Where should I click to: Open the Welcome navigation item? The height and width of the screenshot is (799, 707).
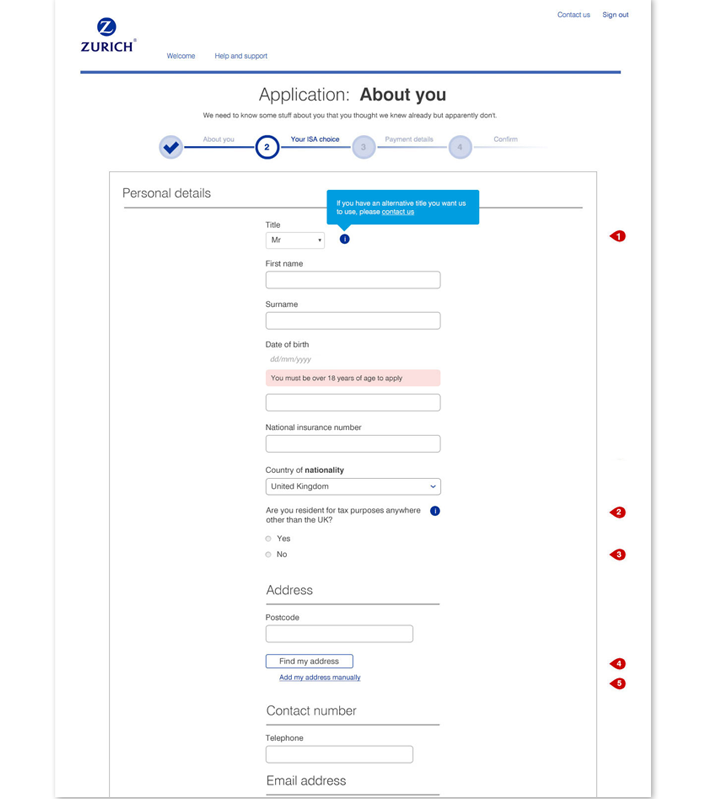click(x=181, y=56)
